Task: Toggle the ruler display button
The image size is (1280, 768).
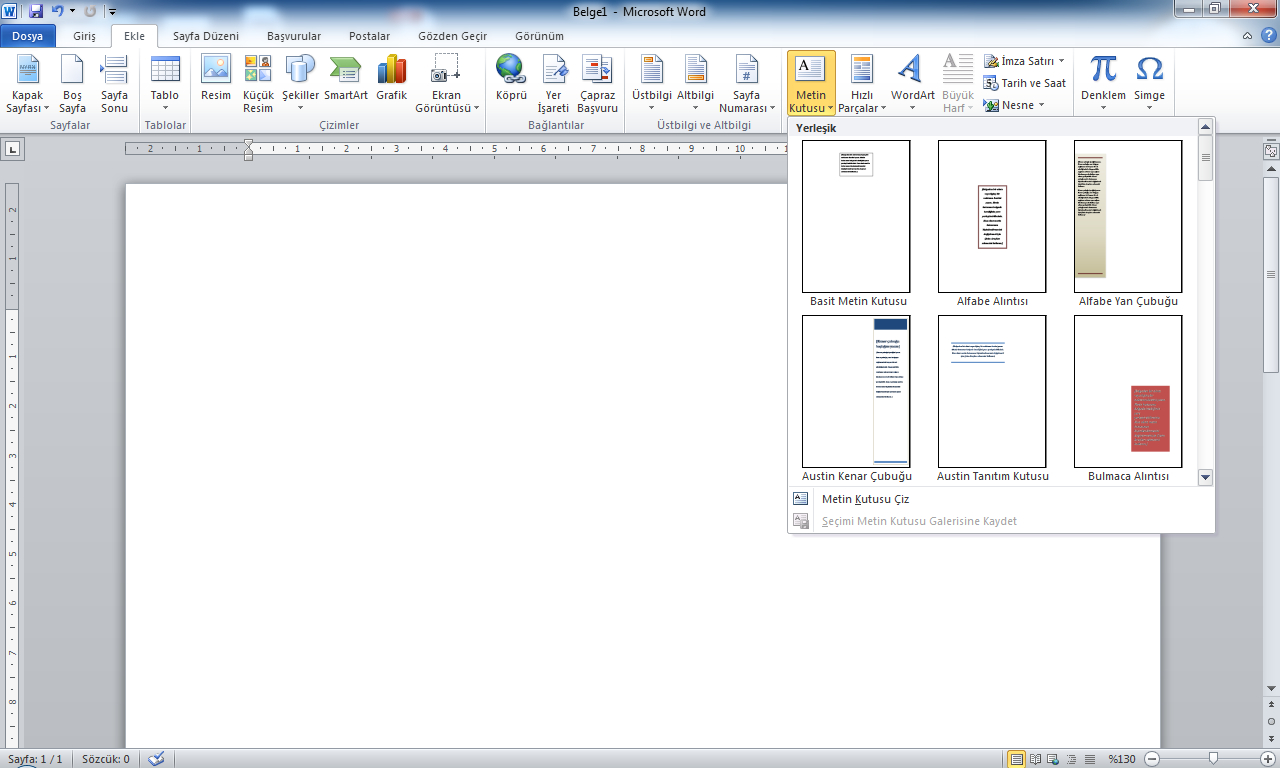Action: 1271,152
